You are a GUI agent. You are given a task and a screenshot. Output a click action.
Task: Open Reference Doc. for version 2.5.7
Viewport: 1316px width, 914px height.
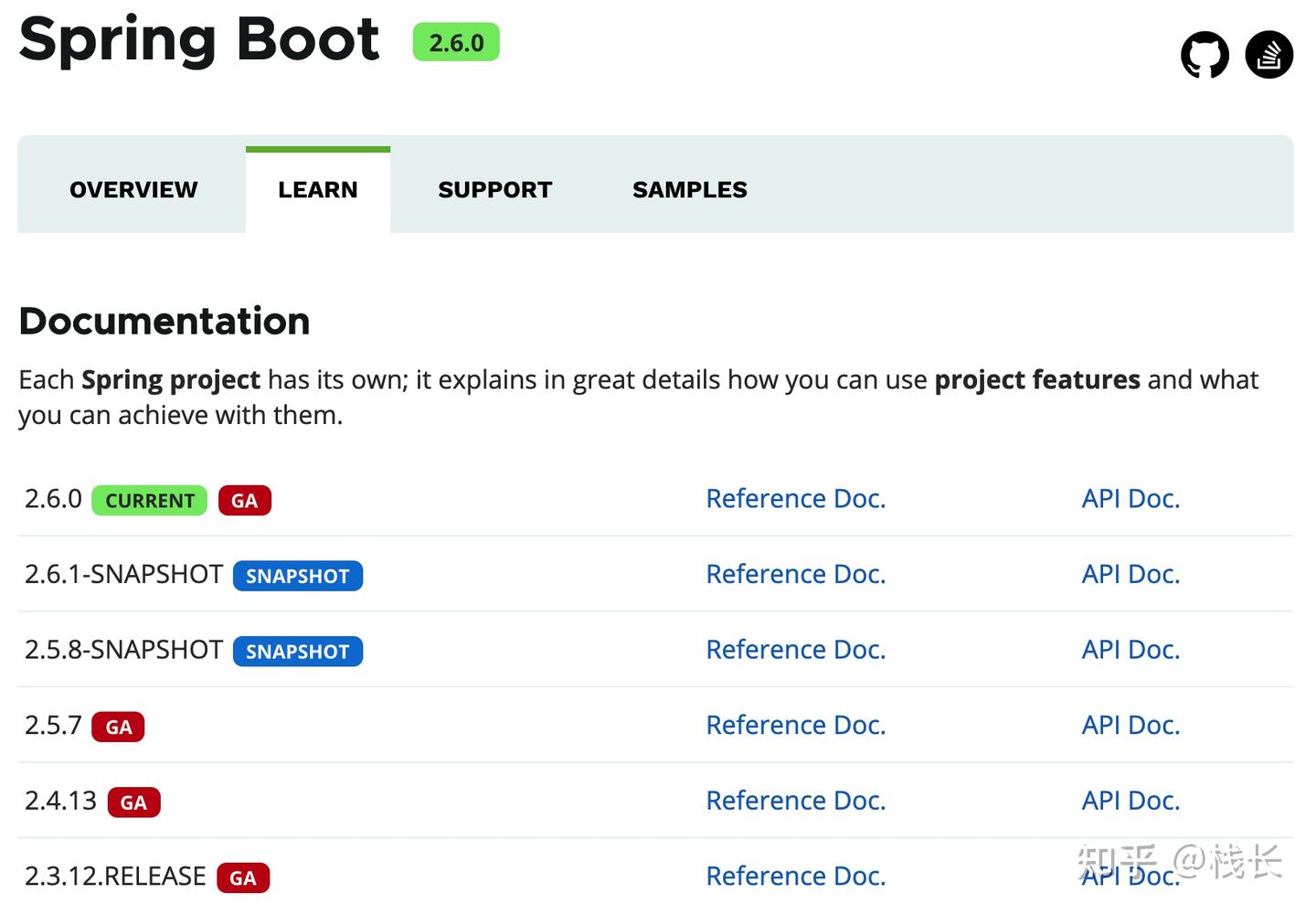pos(796,726)
